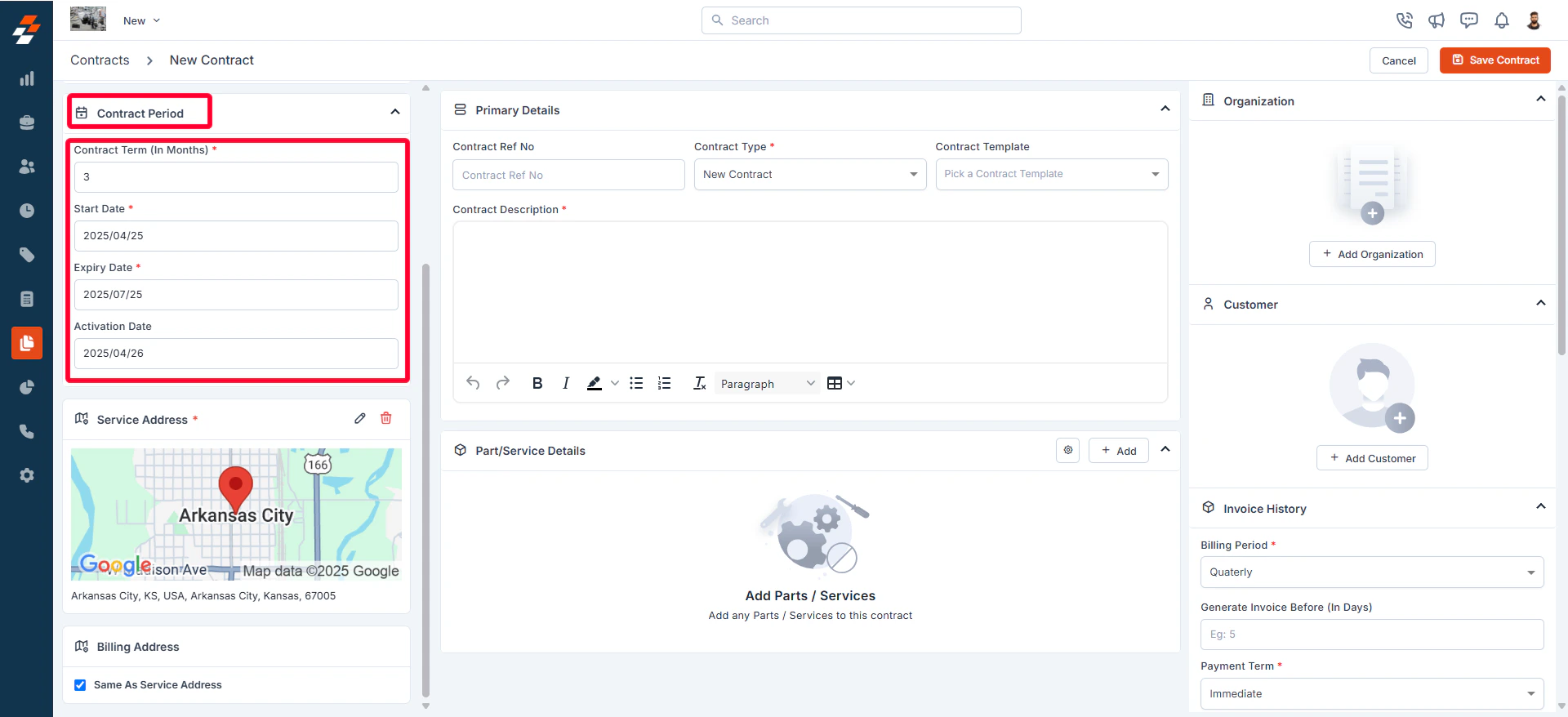This screenshot has height=717, width=1568.
Task: Click the Arkansas City map thumbnail
Action: (x=236, y=514)
